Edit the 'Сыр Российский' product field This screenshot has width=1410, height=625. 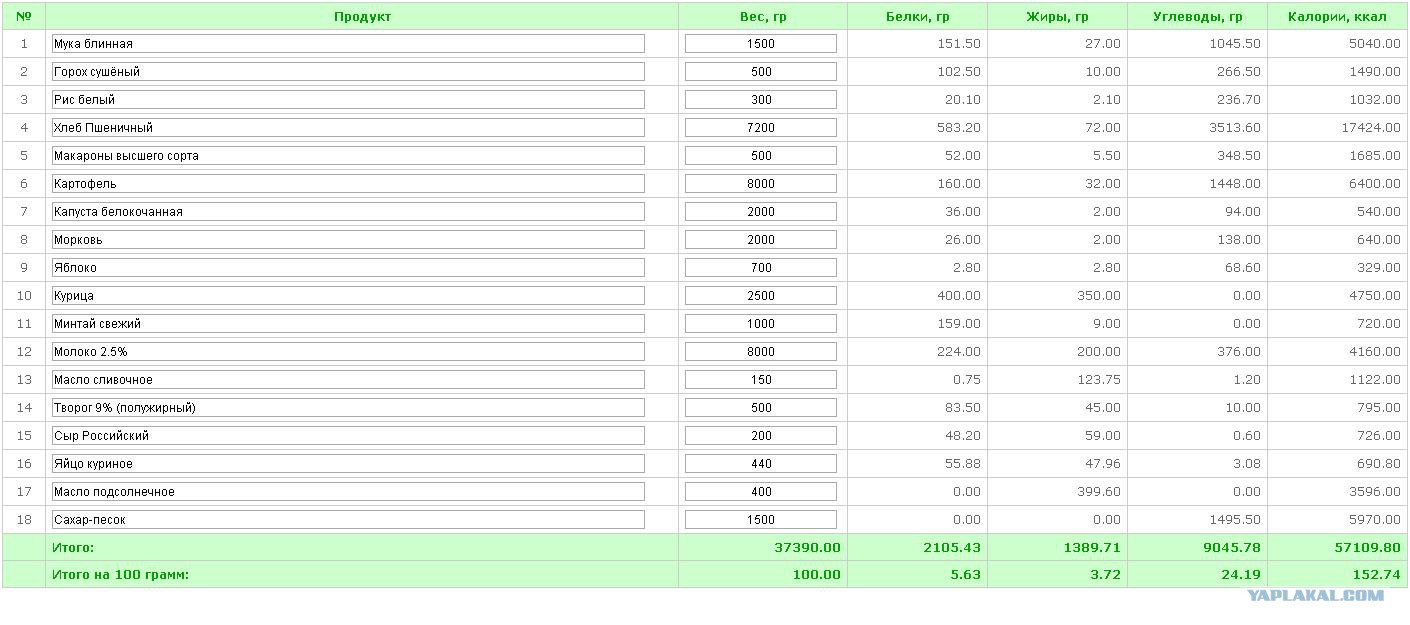[348, 436]
